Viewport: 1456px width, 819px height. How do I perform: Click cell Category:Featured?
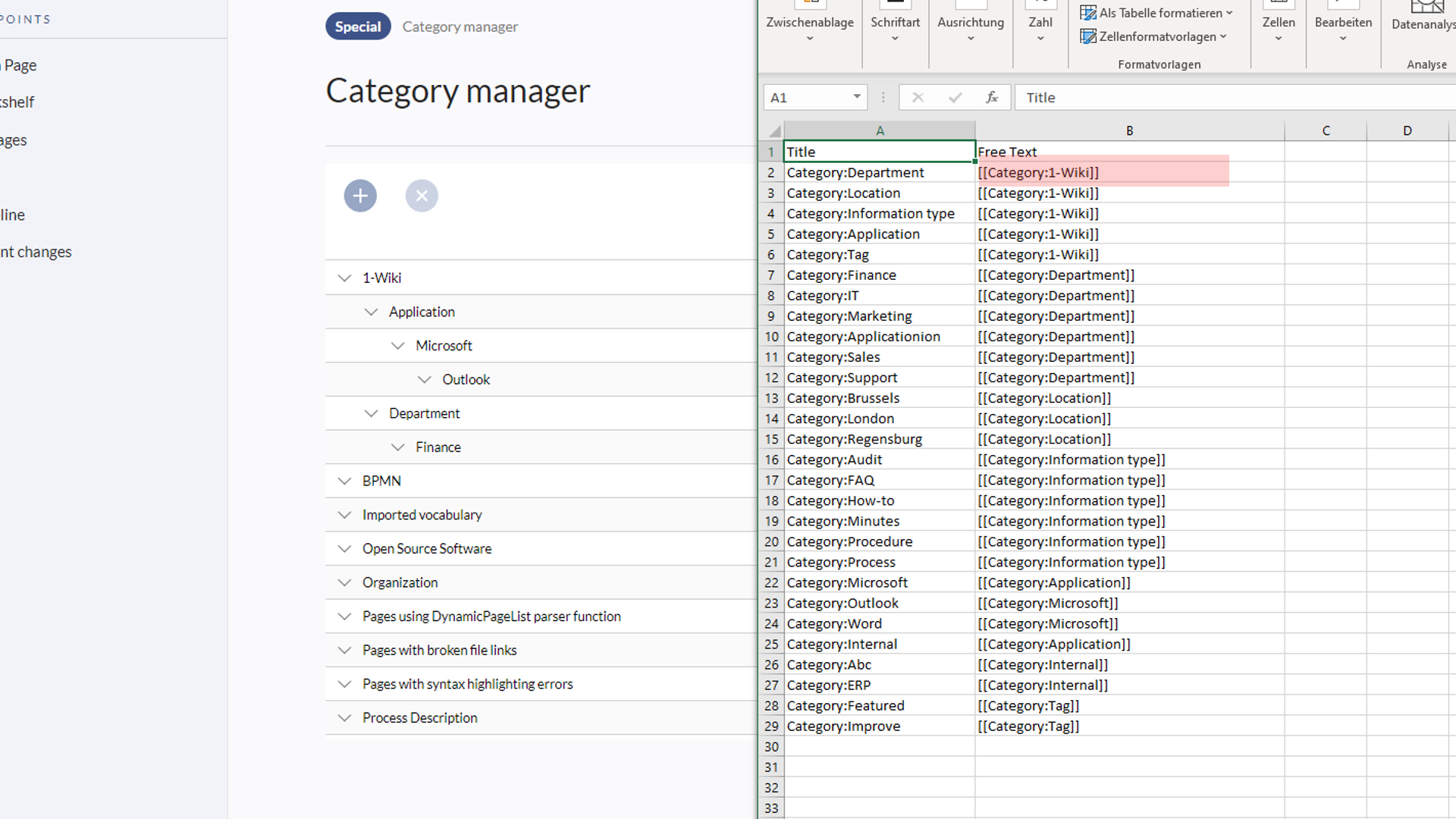880,705
